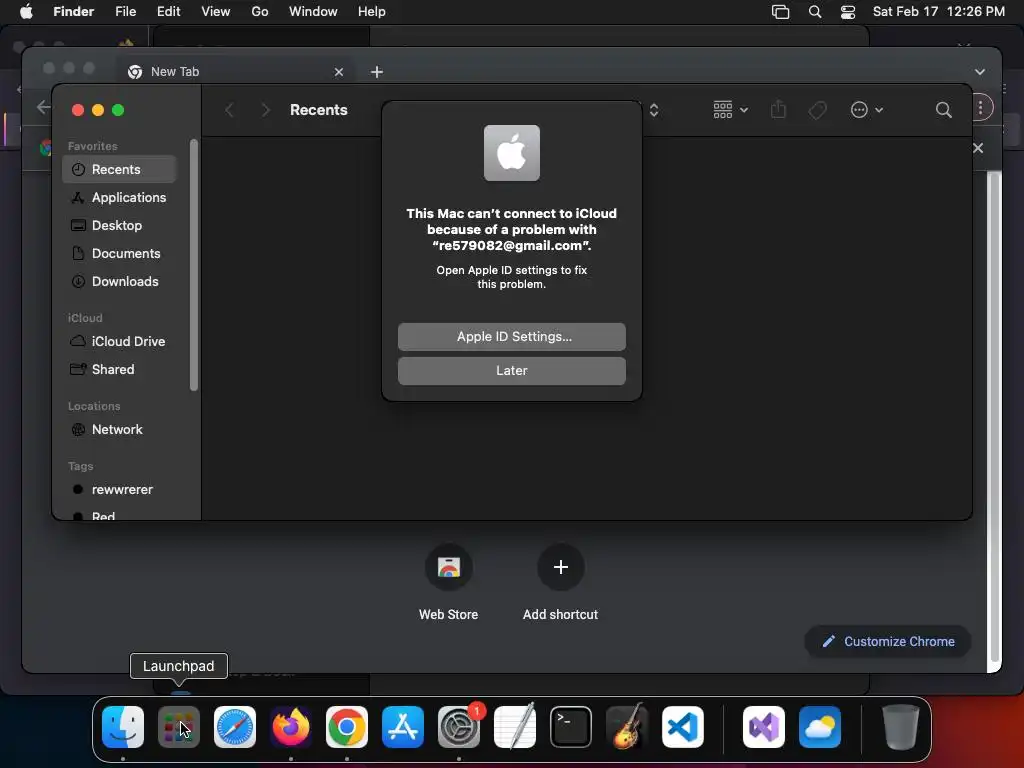Select Desktop in Finder sidebar
The width and height of the screenshot is (1024, 768).
click(120, 225)
